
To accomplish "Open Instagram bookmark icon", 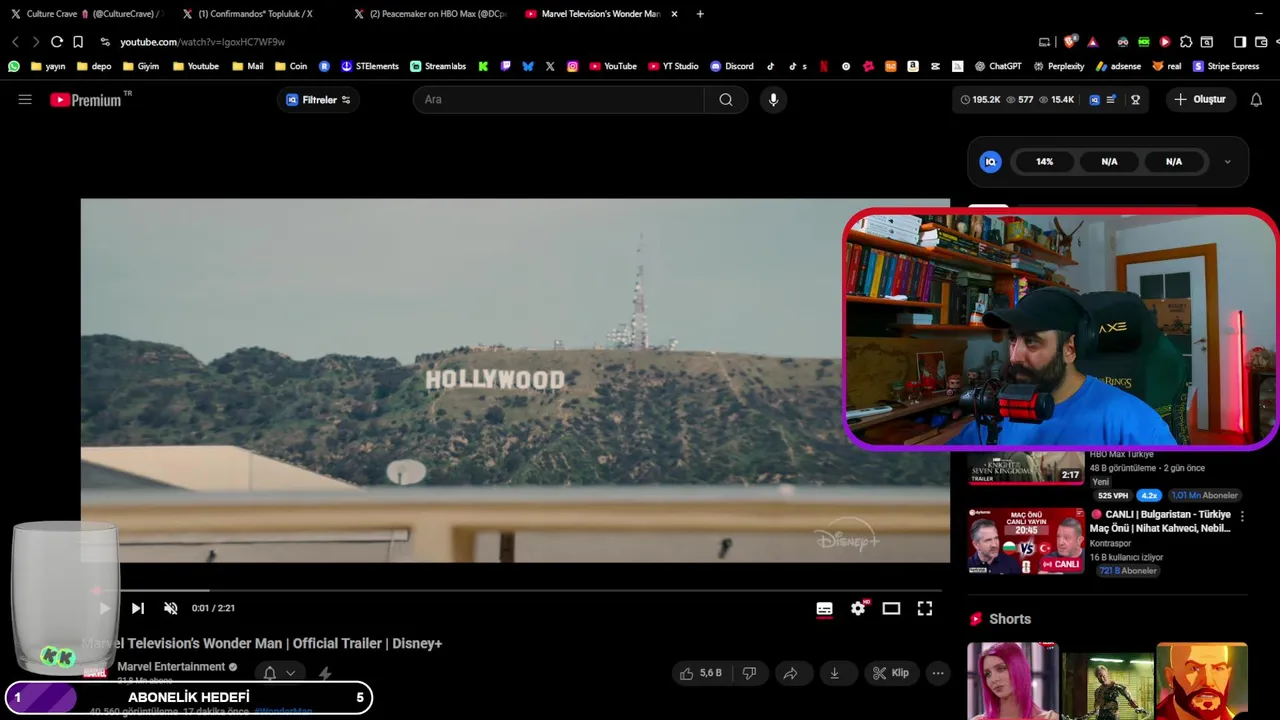I will [x=572, y=66].
